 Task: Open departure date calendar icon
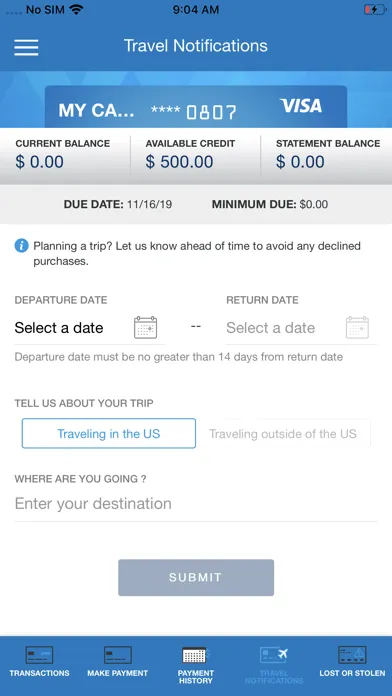click(146, 328)
